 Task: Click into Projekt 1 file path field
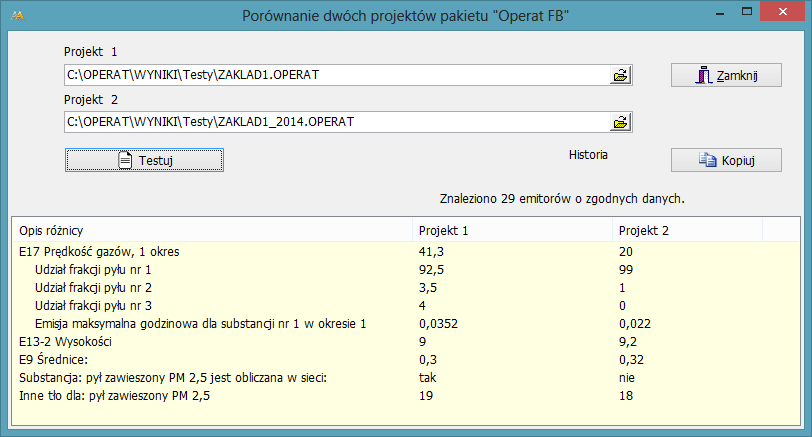click(337, 75)
